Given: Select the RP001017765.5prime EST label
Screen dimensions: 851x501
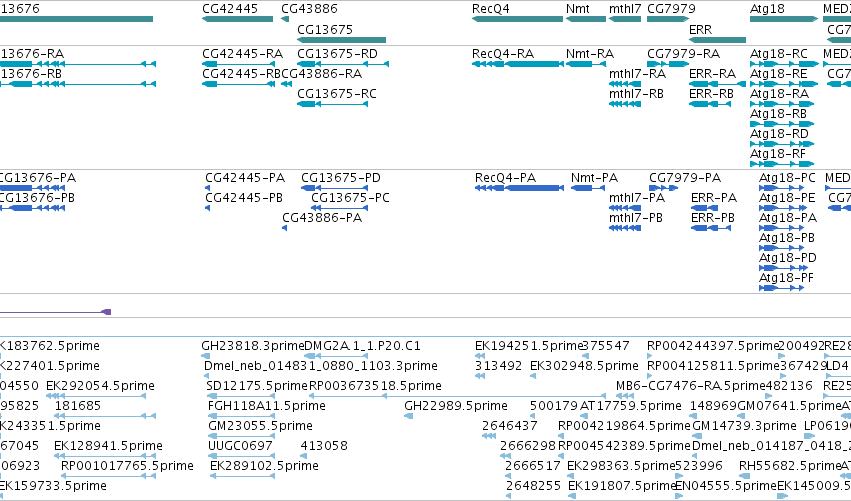Looking at the screenshot, I should 128,466.
